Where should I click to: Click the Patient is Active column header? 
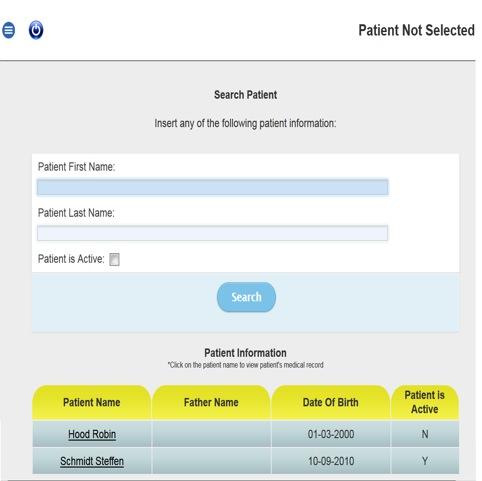(425, 402)
